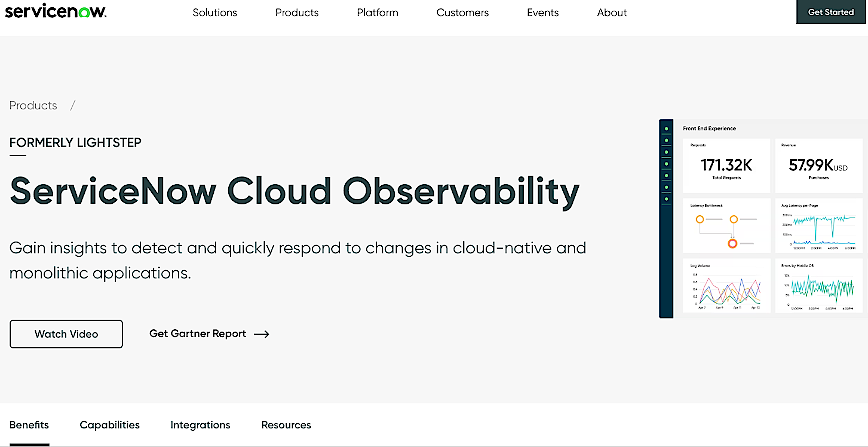Click the 171.32K total requests card
The width and height of the screenshot is (868, 447).
726,165
